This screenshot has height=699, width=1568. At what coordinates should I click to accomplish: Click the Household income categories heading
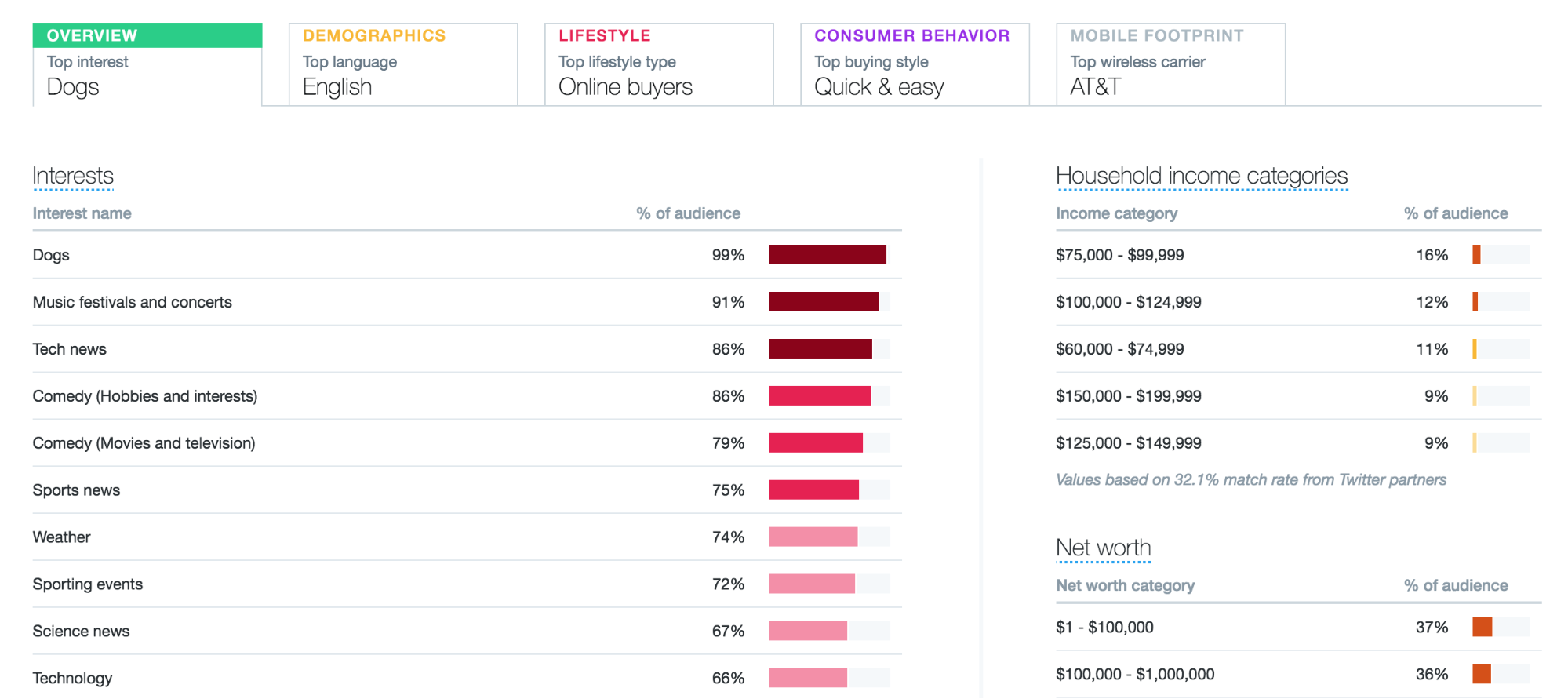point(1201,176)
